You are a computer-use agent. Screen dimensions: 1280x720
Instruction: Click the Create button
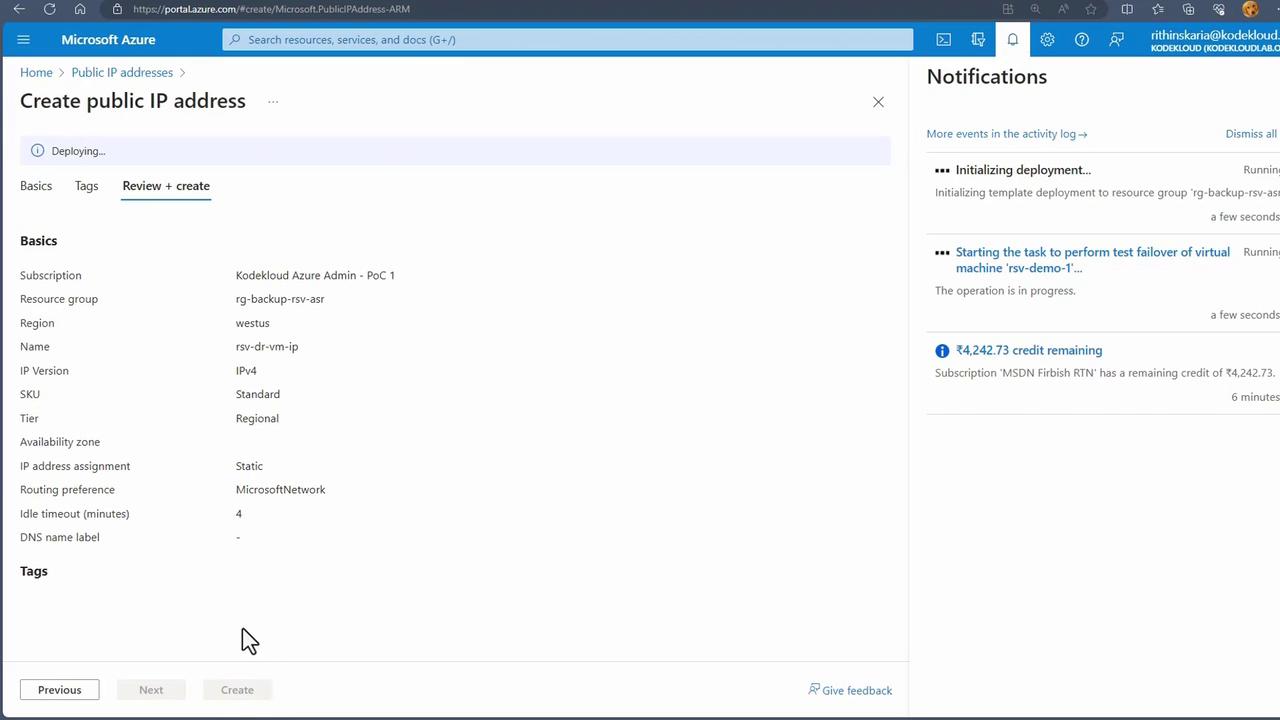point(237,690)
